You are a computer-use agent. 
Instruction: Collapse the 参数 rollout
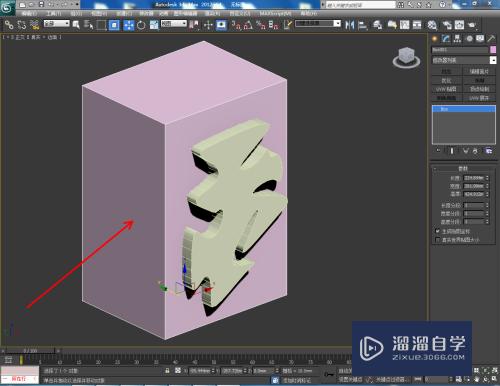(x=464, y=168)
